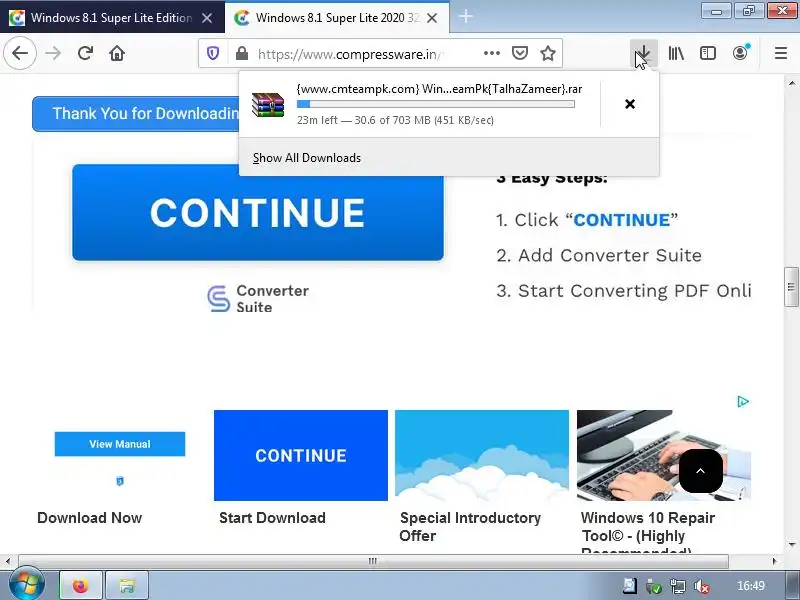Click the taskbar clock 16:49
This screenshot has width=800, height=600.
pyautogui.click(x=751, y=586)
